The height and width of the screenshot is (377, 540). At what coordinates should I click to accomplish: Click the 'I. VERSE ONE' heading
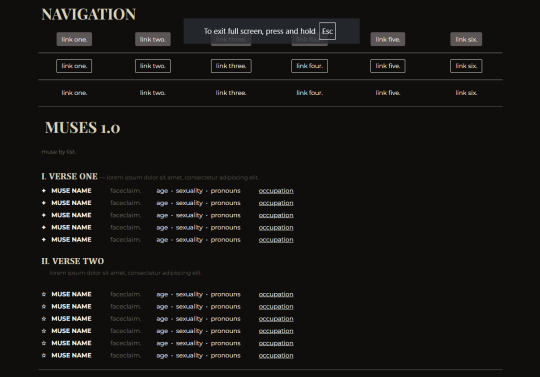tap(69, 177)
